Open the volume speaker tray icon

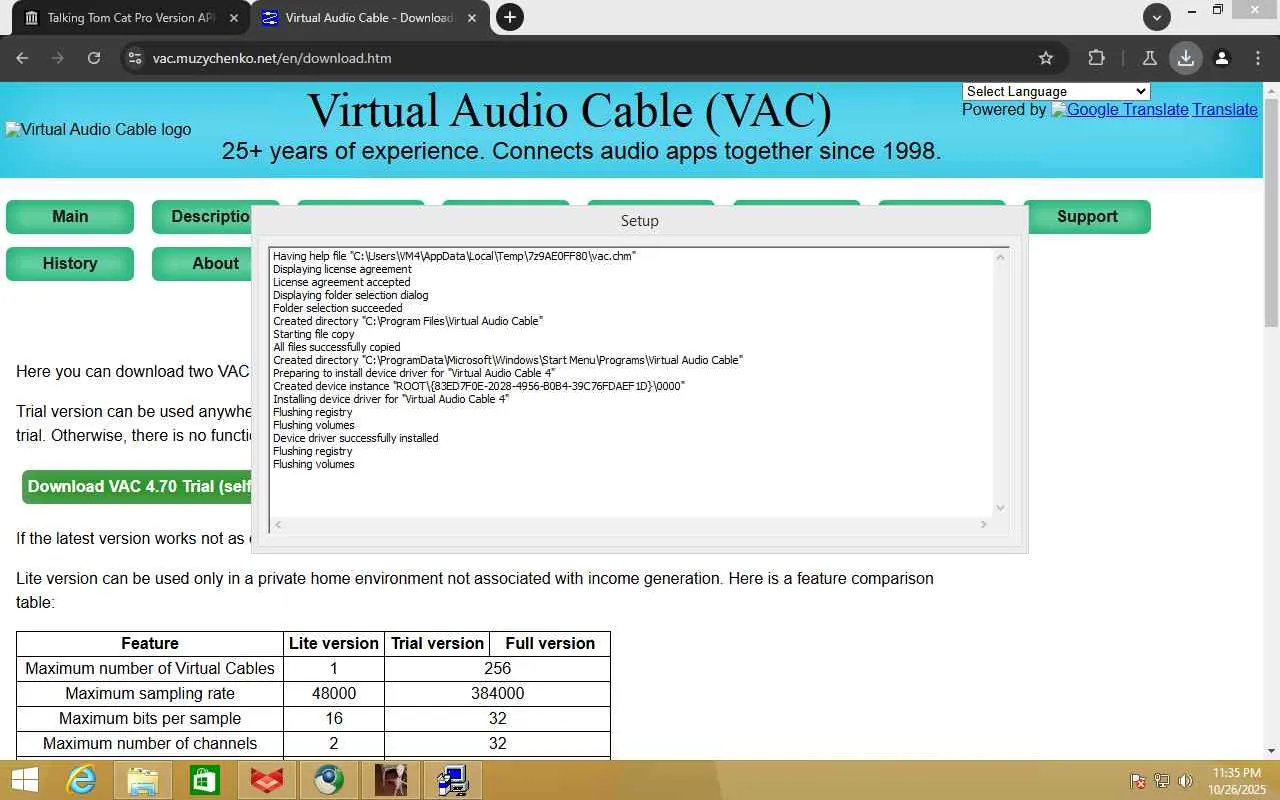1185,781
